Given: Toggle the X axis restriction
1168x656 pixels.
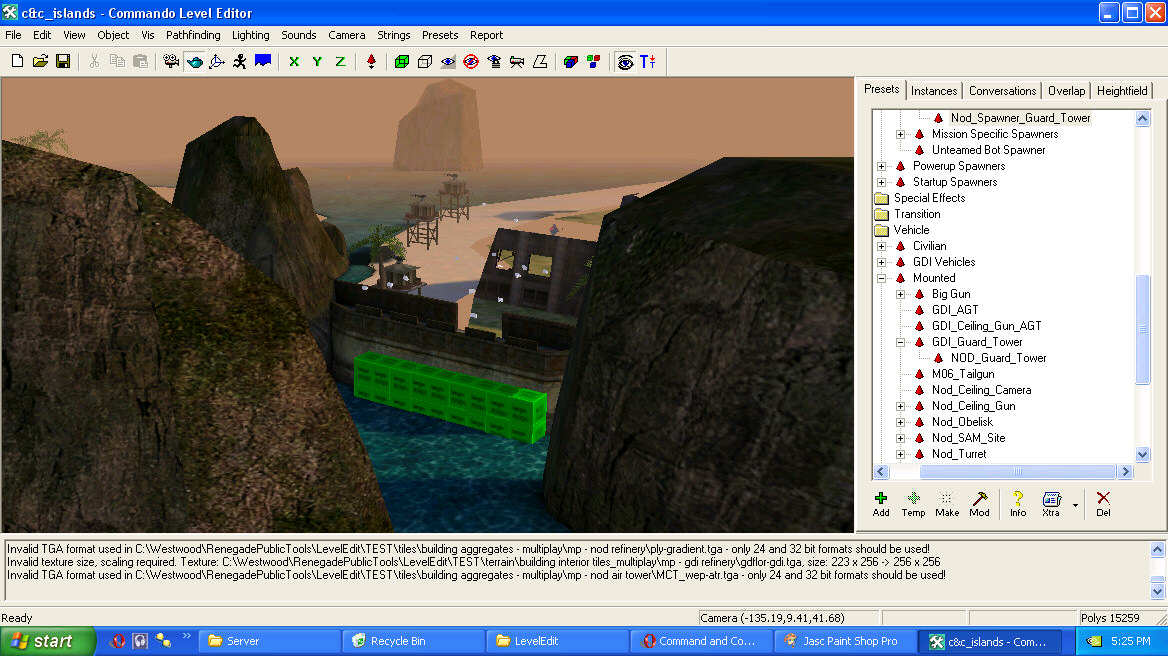Looking at the screenshot, I should tap(294, 61).
